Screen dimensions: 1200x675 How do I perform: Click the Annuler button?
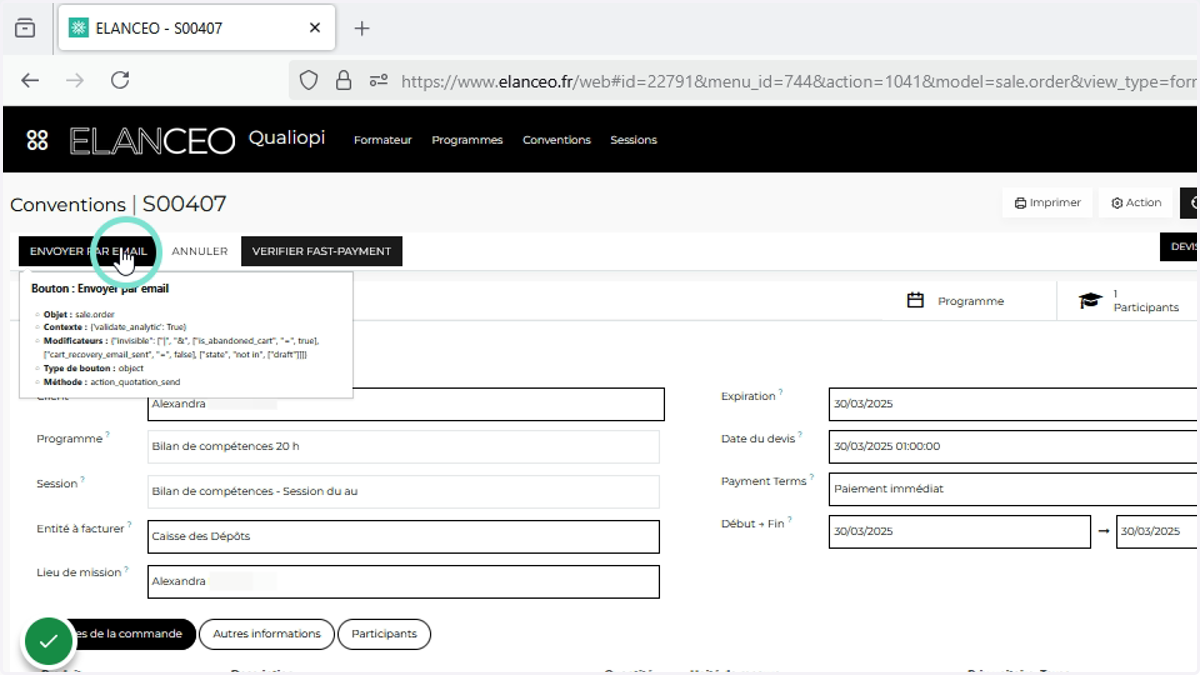[200, 251]
